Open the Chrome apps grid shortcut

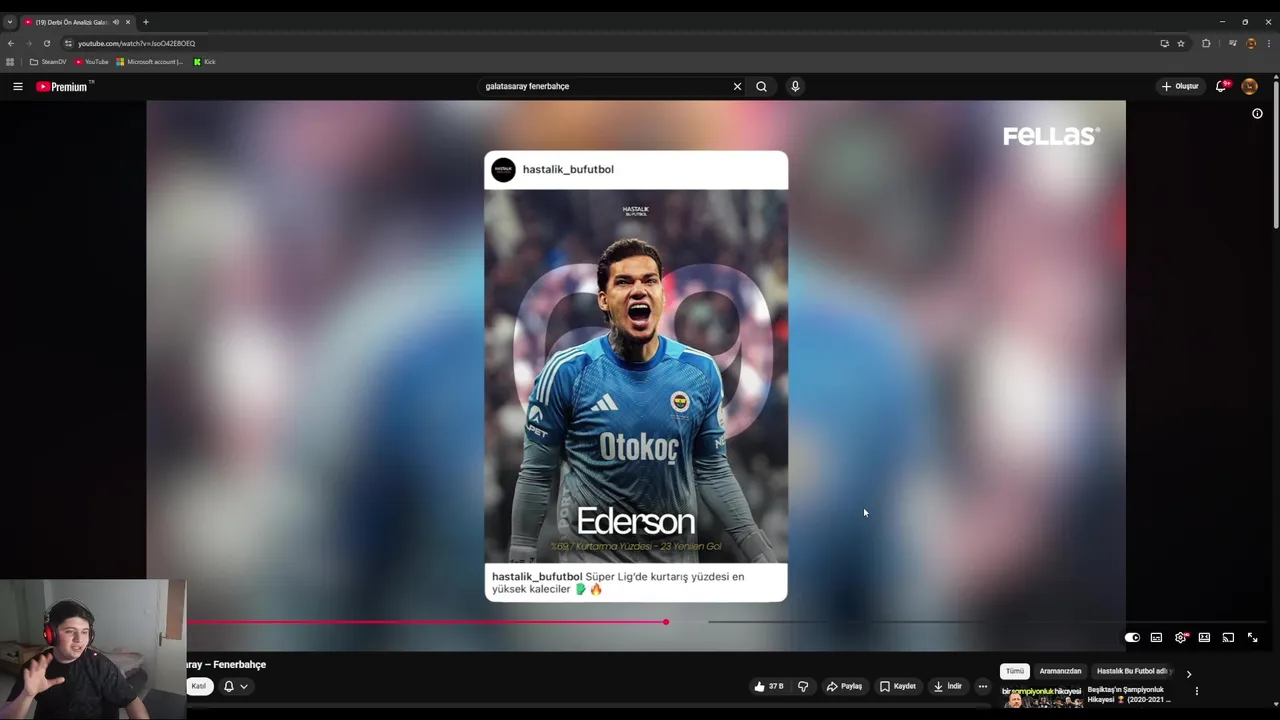[x=10, y=62]
